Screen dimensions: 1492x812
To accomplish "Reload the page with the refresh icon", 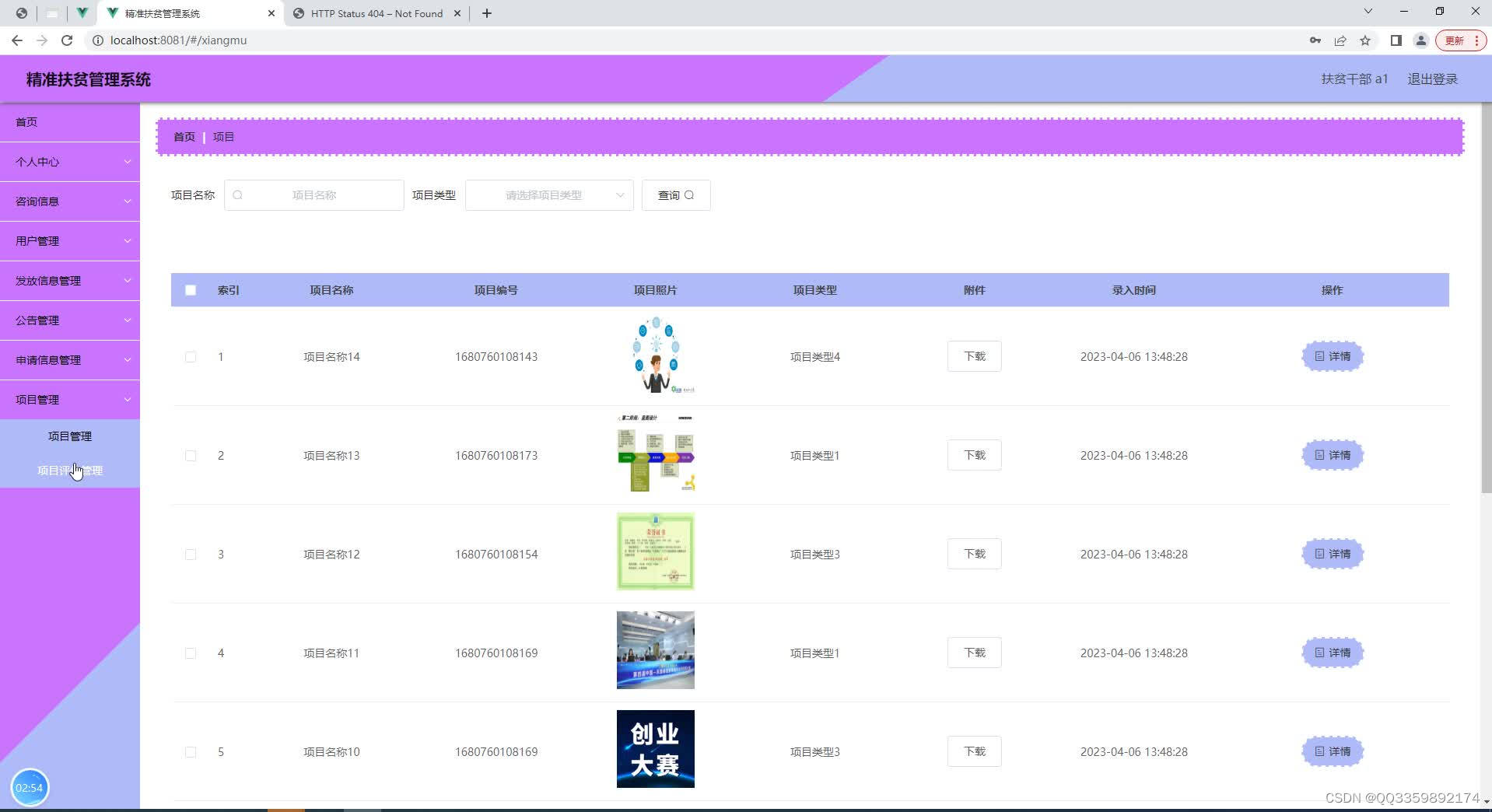I will click(67, 40).
